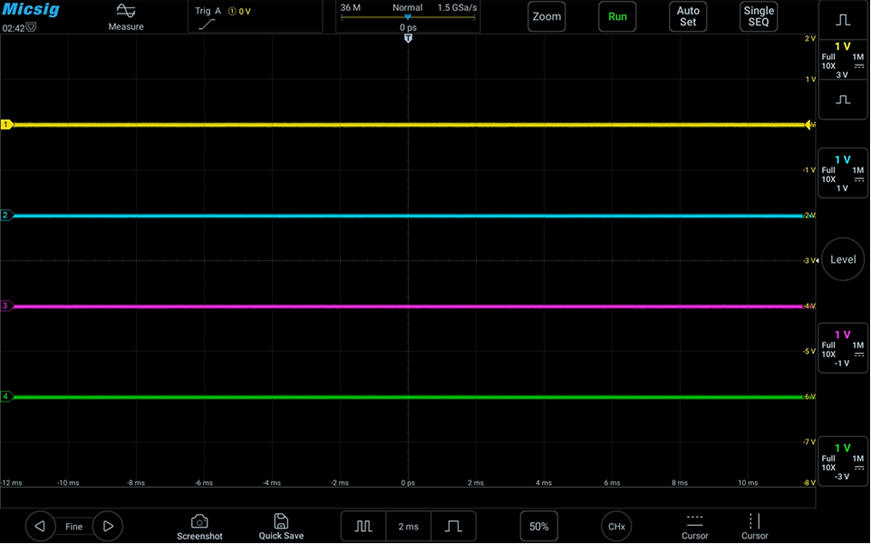Image resolution: width=871 pixels, height=544 pixels.
Task: Click the magenta channel 3 trace
Action: point(408,306)
